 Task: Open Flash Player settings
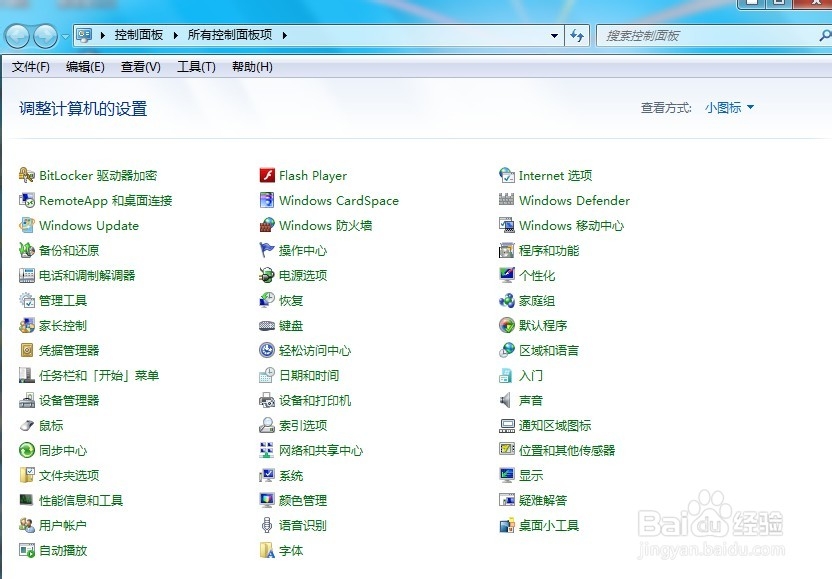tap(311, 175)
